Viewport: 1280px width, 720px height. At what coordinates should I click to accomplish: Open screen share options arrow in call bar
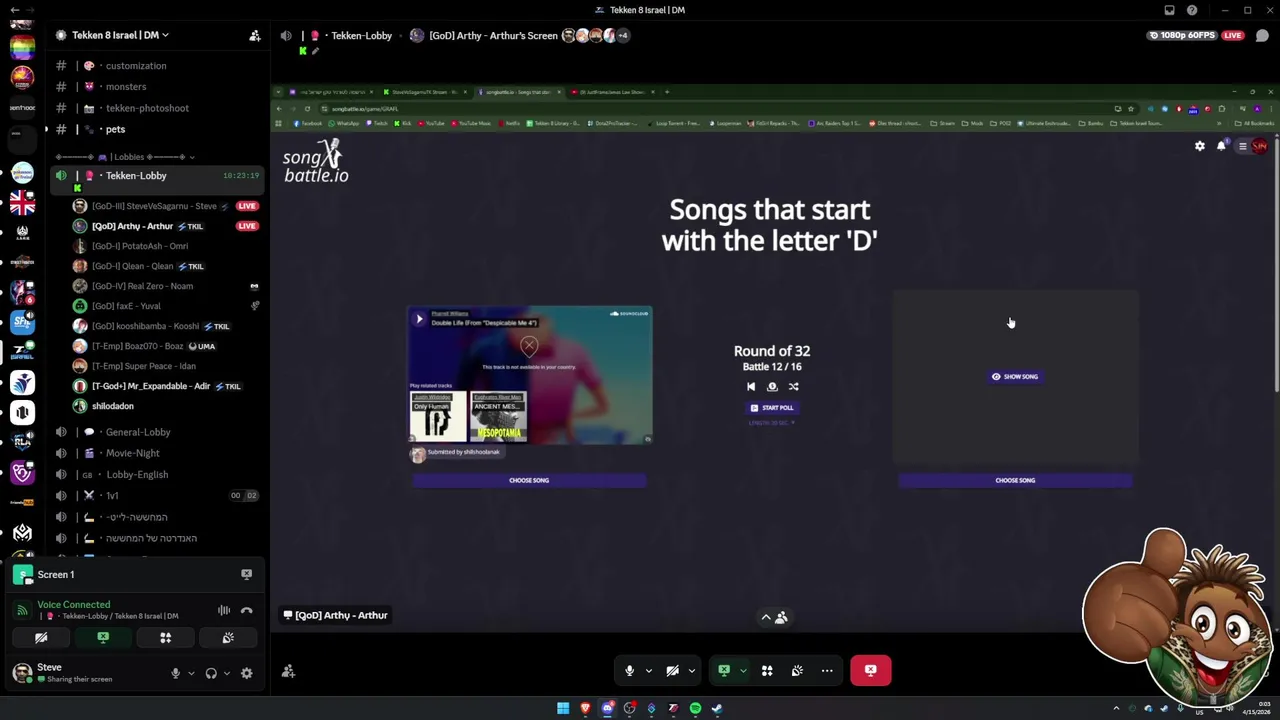[743, 671]
